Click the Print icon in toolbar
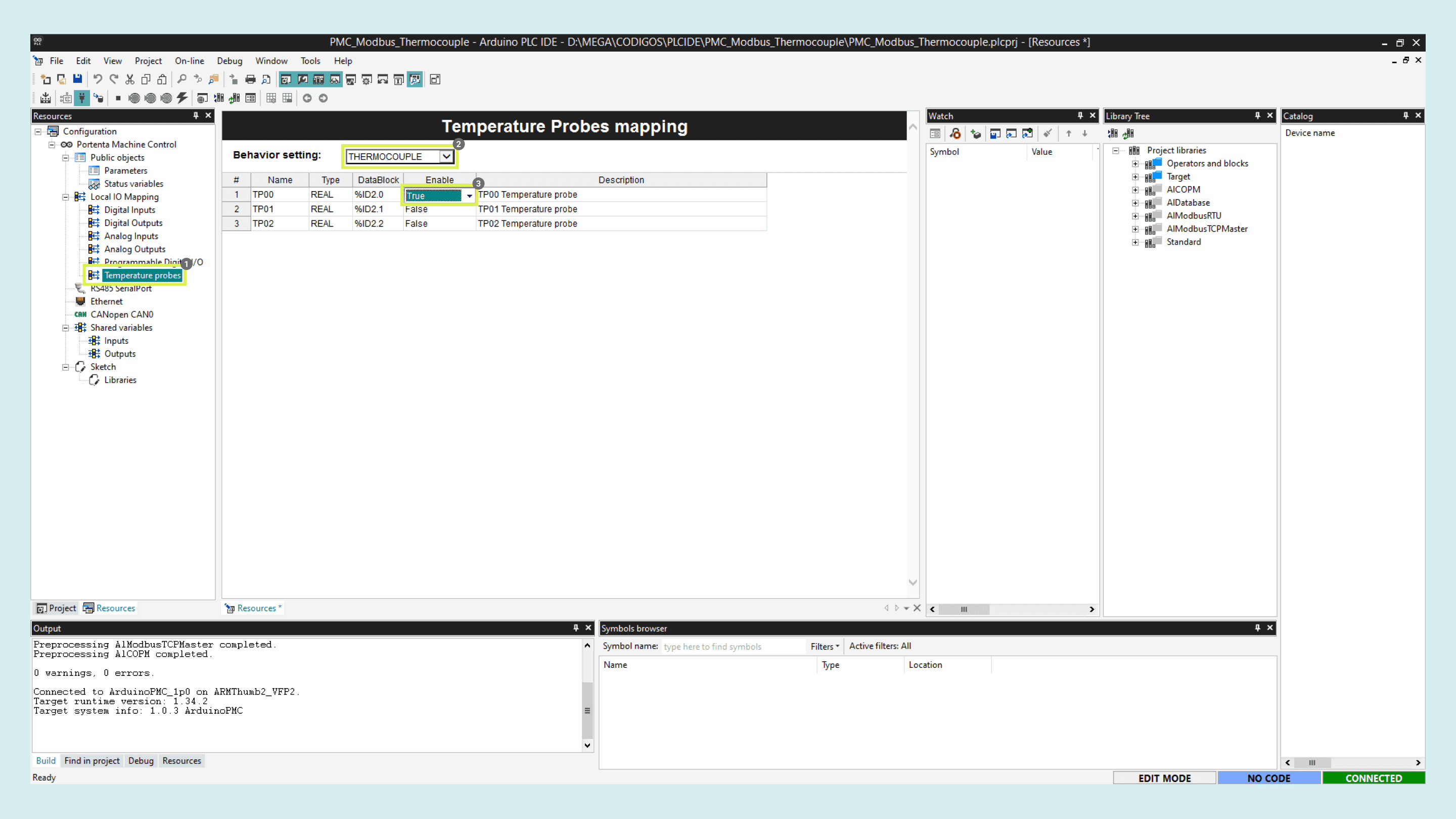 (250, 79)
